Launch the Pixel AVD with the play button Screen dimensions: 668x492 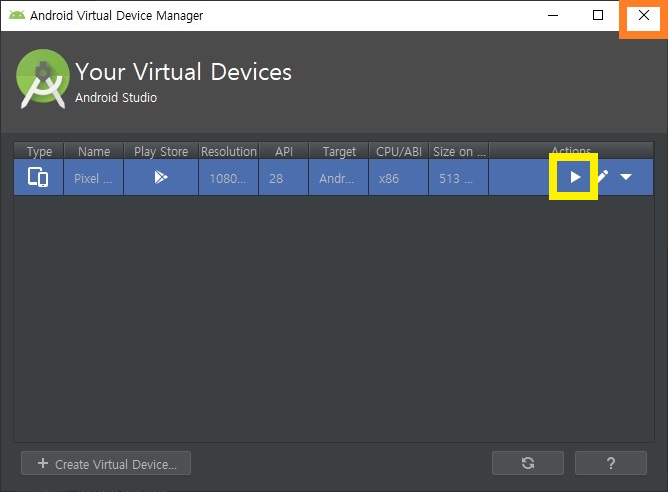pyautogui.click(x=575, y=177)
